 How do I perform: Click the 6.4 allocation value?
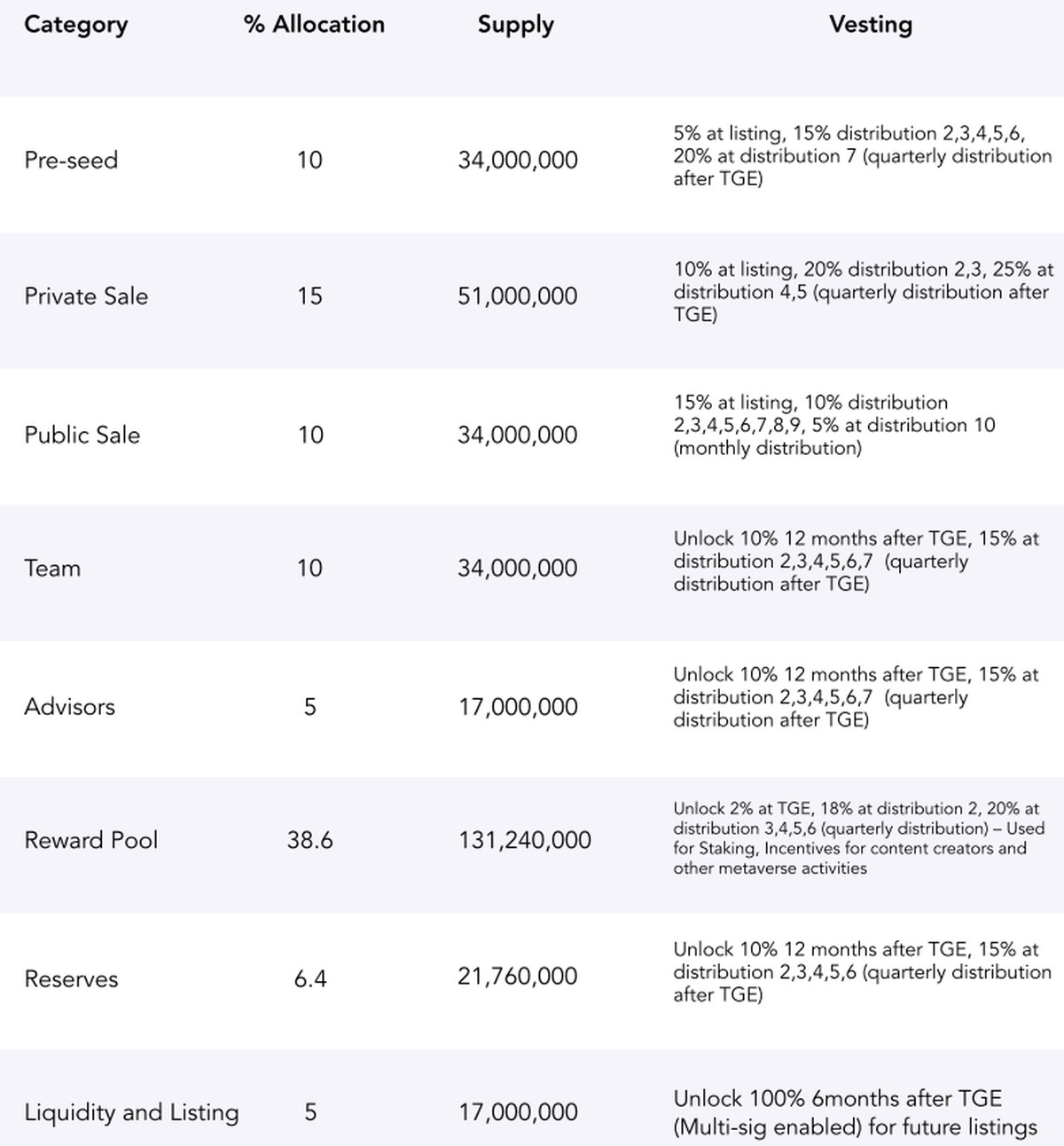coord(310,979)
